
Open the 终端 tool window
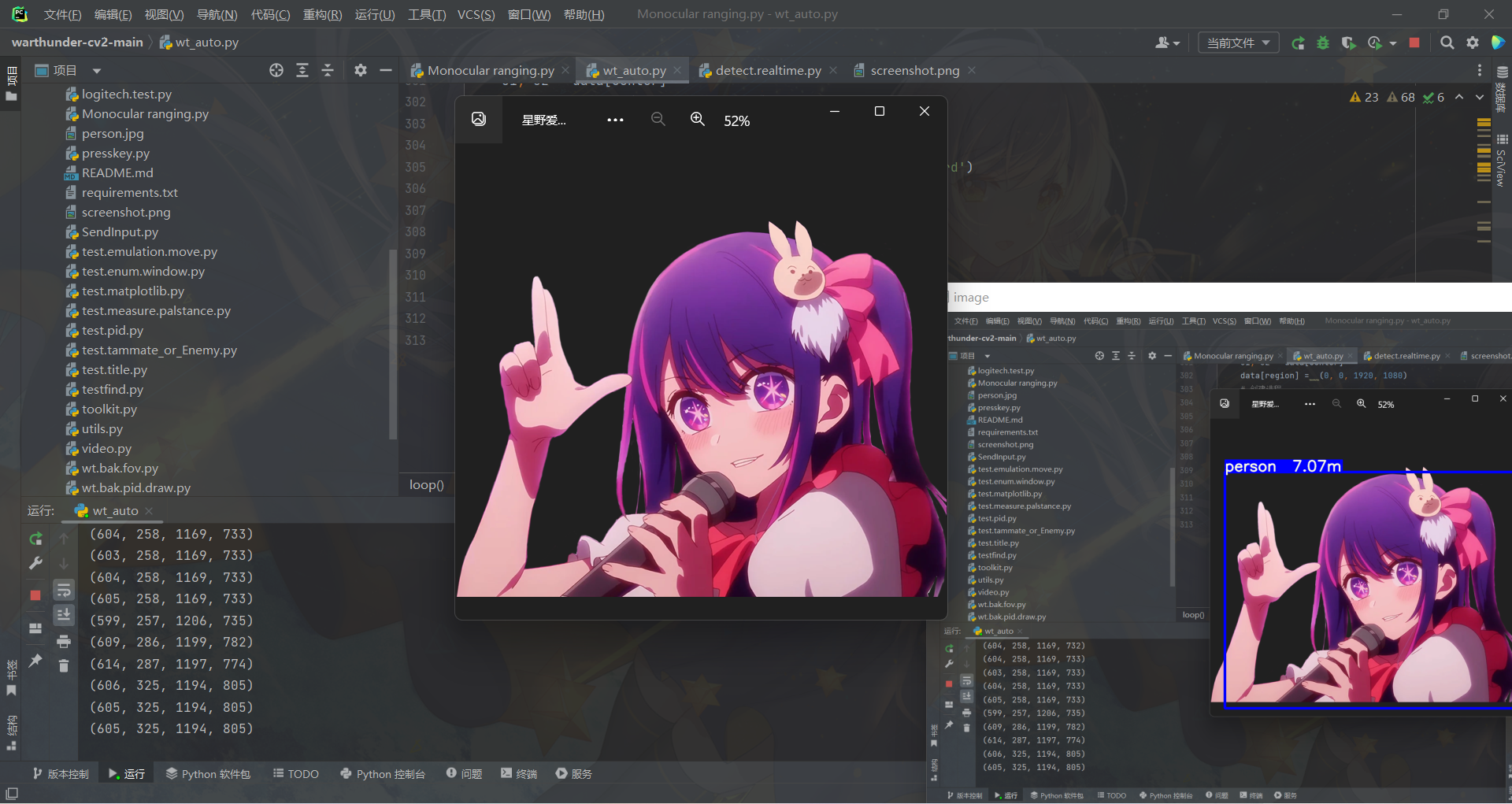click(x=518, y=773)
